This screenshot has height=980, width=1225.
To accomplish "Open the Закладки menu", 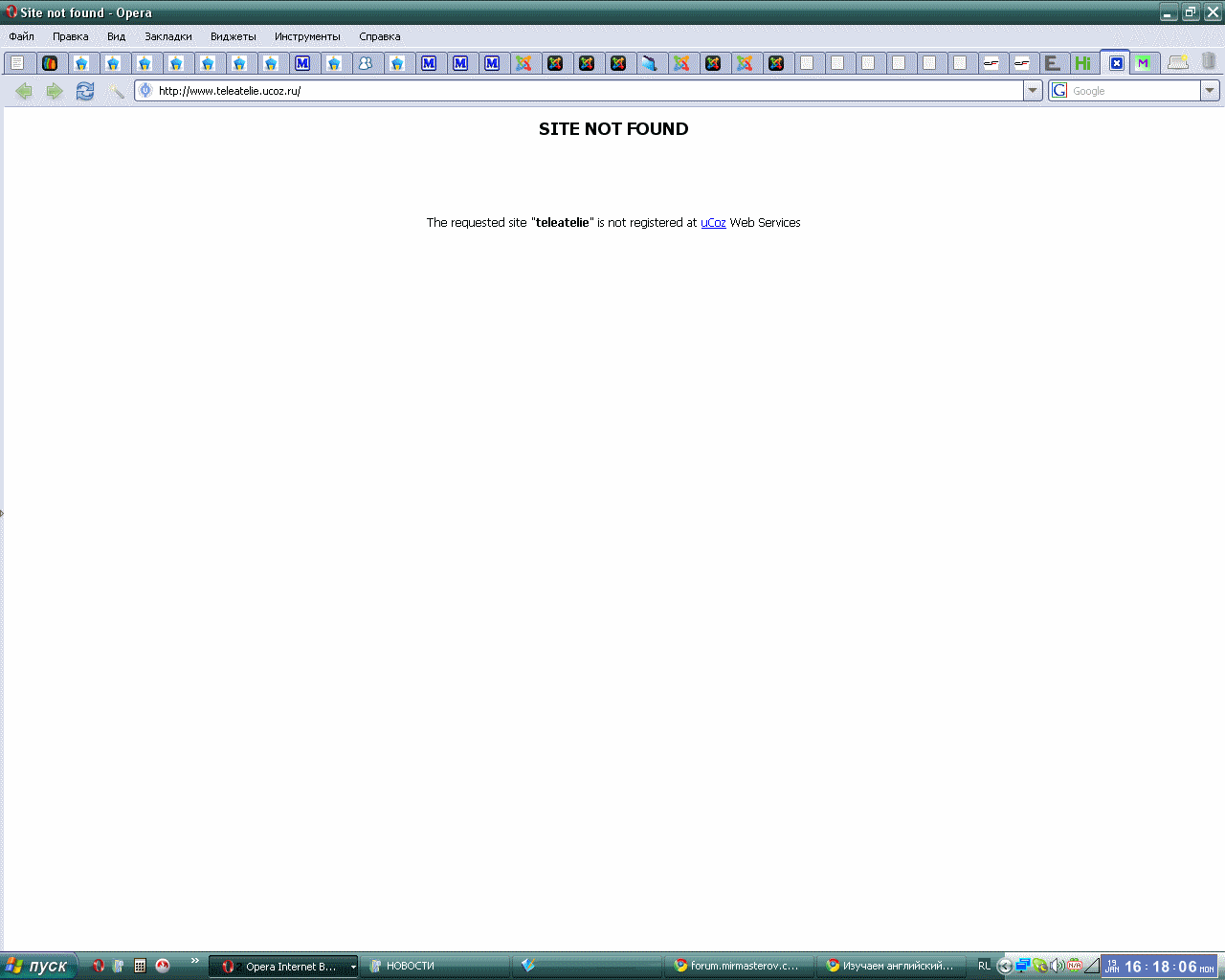I will 168,36.
